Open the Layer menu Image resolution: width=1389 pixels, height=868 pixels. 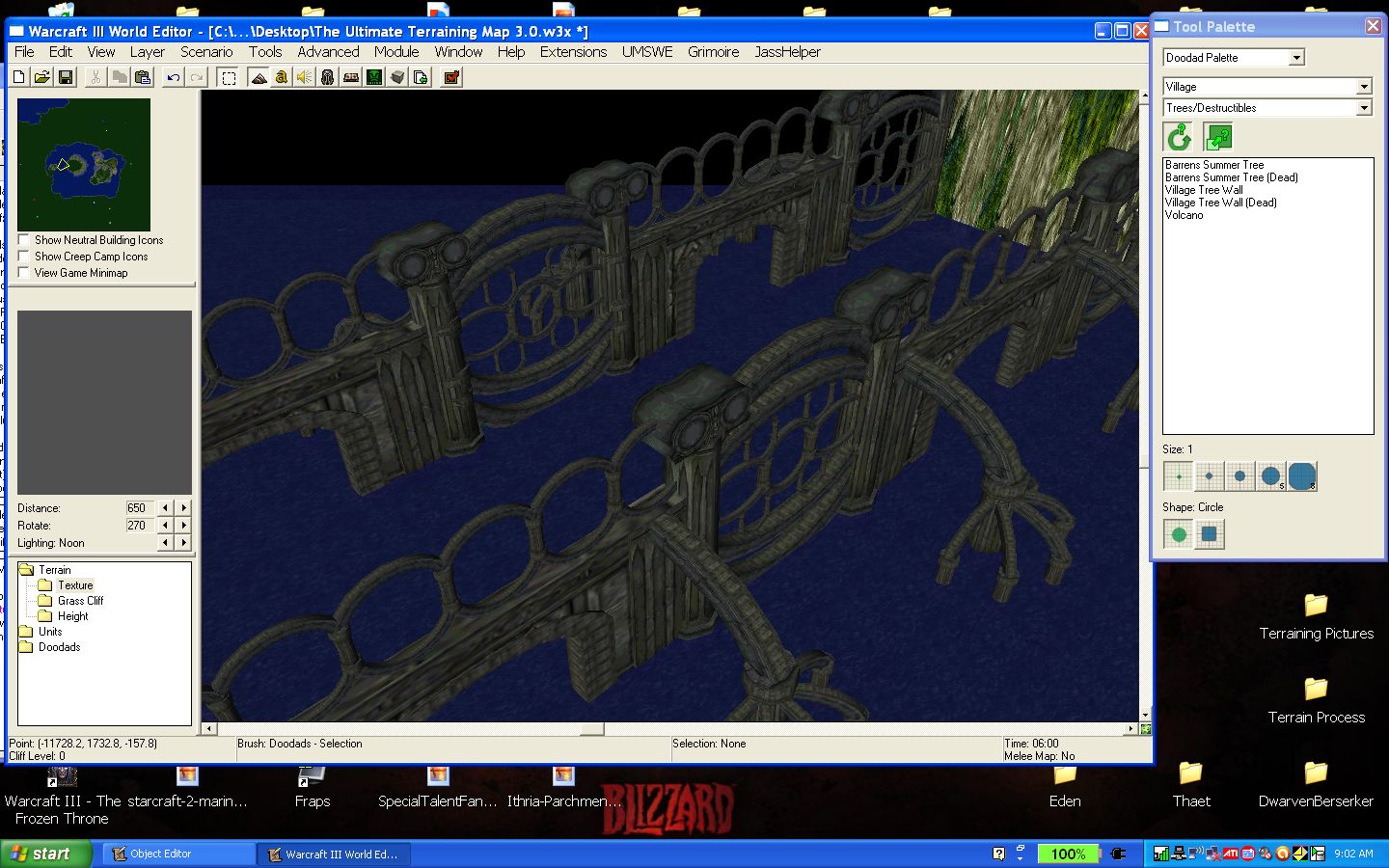[x=148, y=52]
